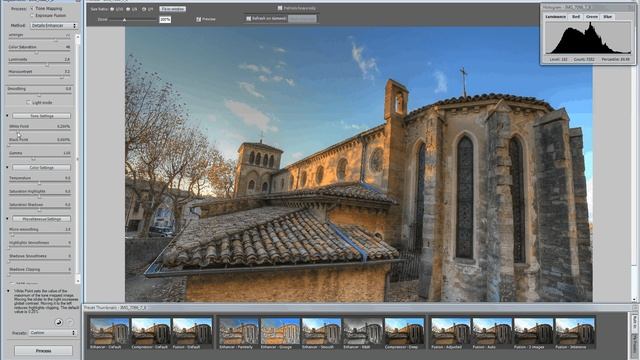Viewport: 640px width, 360px height.
Task: Click the White Point slider
Action: pos(39,131)
